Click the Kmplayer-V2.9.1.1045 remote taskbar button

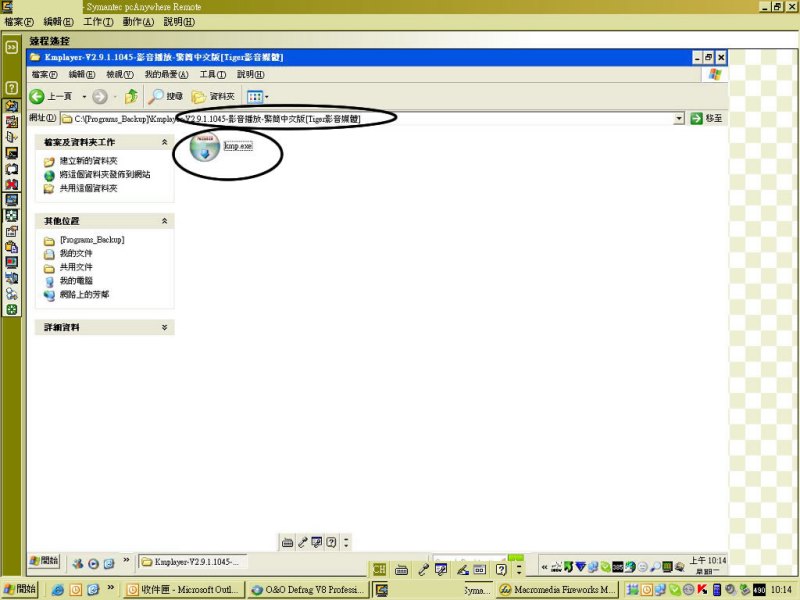click(x=193, y=562)
